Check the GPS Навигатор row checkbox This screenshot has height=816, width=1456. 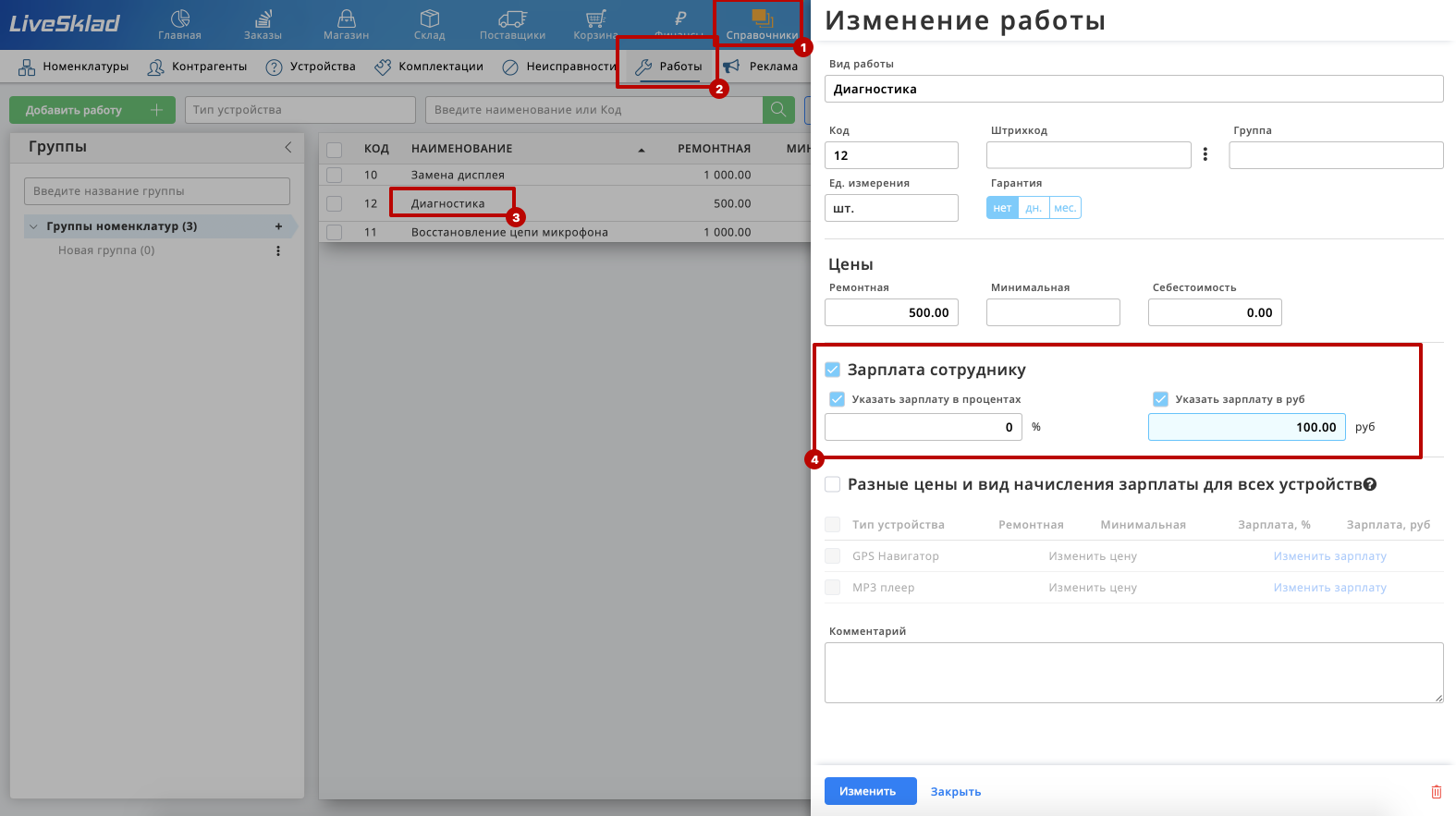[833, 555]
